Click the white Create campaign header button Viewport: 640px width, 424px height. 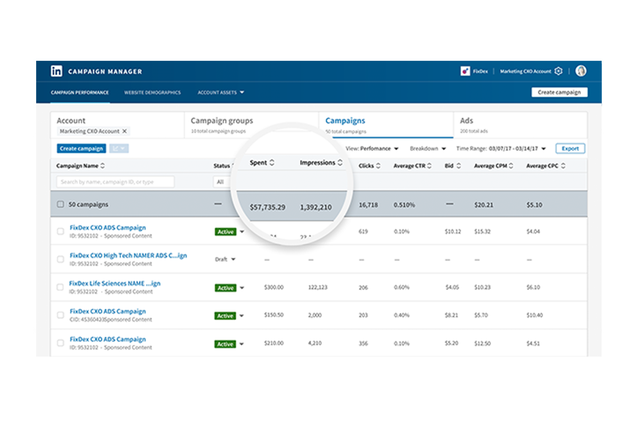click(x=559, y=92)
